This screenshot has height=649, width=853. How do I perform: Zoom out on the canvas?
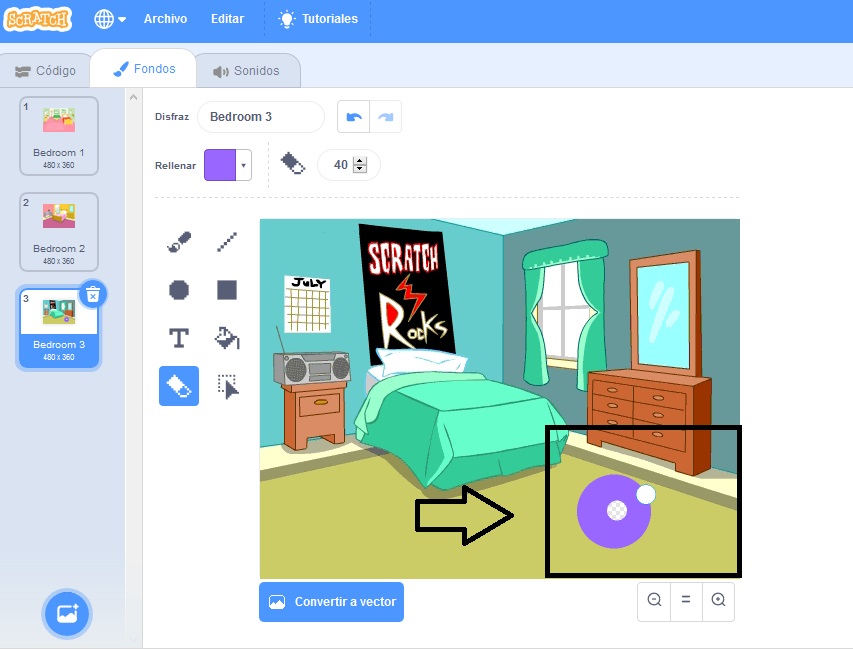tap(654, 600)
